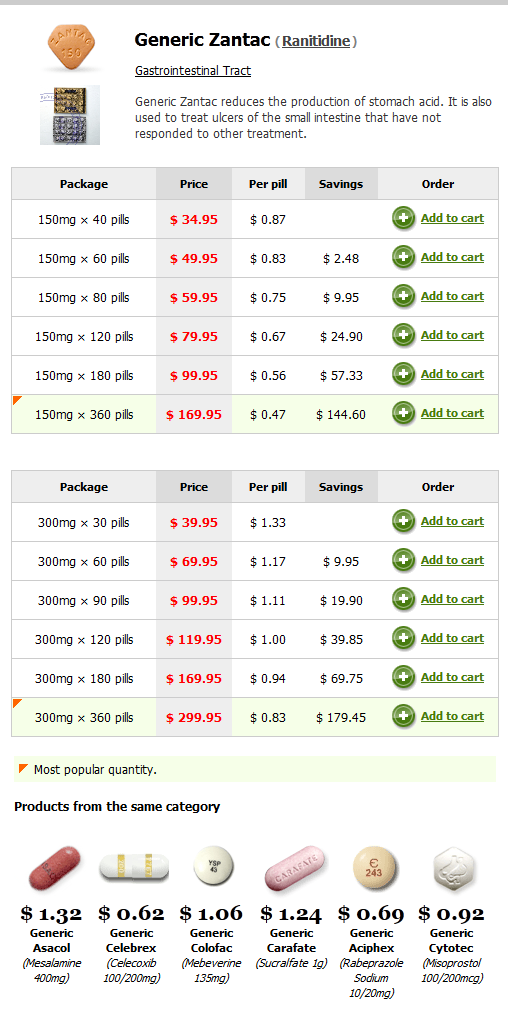Select the Generic Asacol pill image

click(54, 868)
